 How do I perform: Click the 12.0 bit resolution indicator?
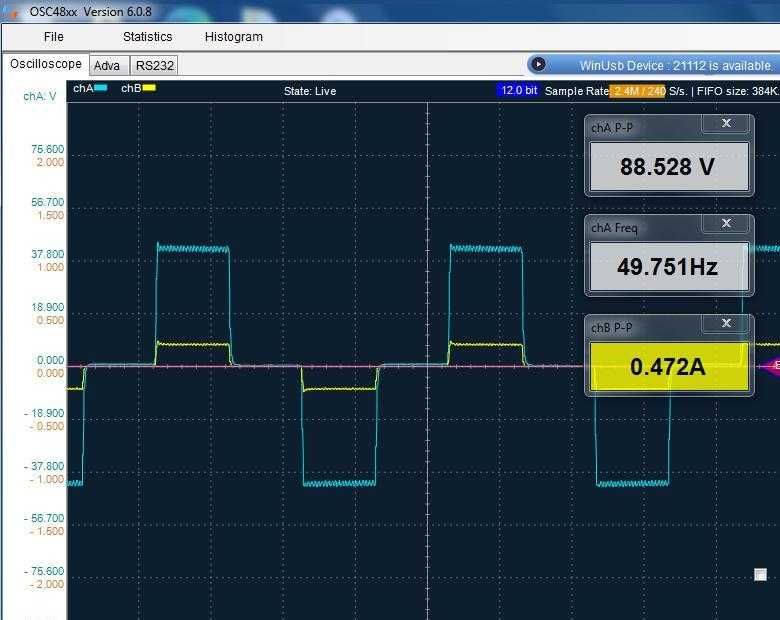point(518,90)
